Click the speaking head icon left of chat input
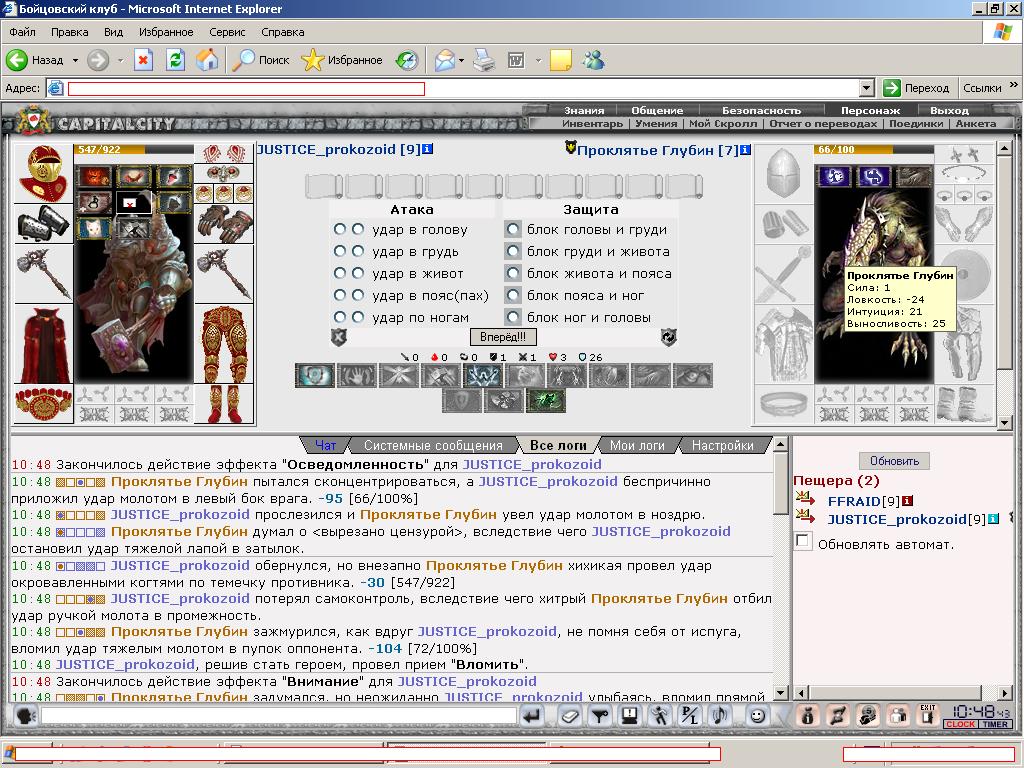The width and height of the screenshot is (1024, 768). (x=26, y=716)
